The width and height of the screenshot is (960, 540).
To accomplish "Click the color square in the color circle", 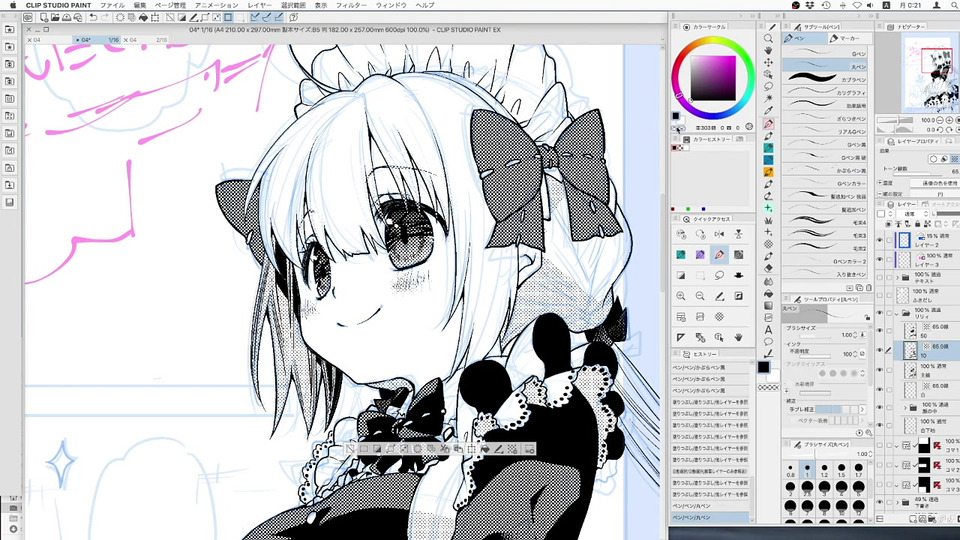I will [713, 78].
